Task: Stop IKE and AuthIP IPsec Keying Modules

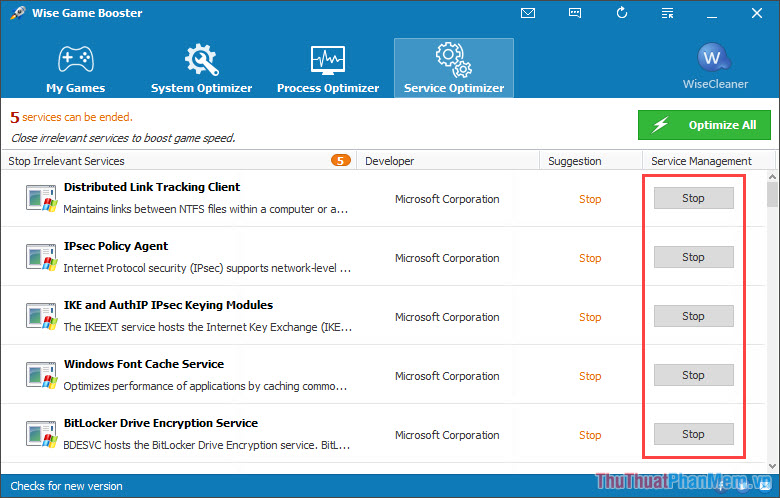Action: pyautogui.click(x=693, y=317)
